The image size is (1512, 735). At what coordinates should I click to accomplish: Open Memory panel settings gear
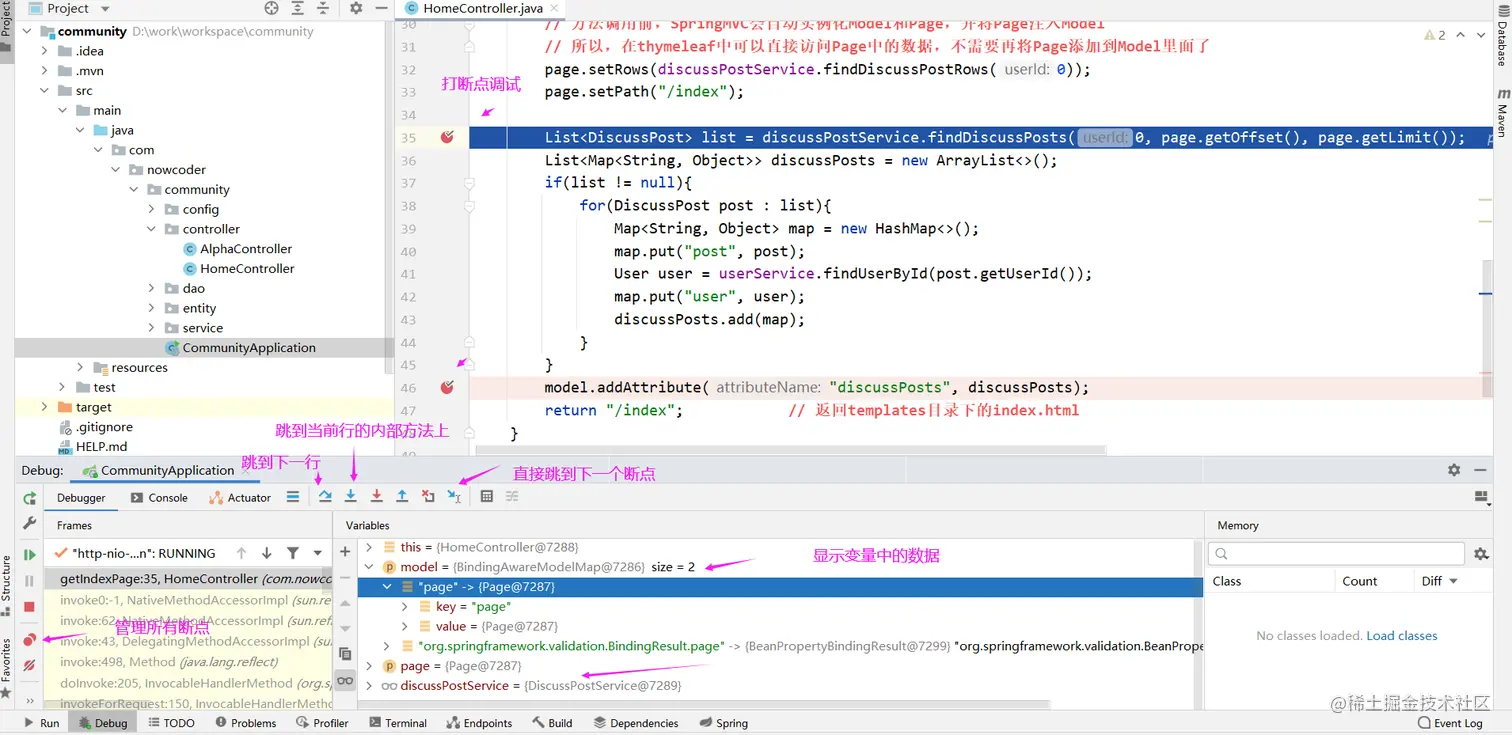pyautogui.click(x=1481, y=554)
